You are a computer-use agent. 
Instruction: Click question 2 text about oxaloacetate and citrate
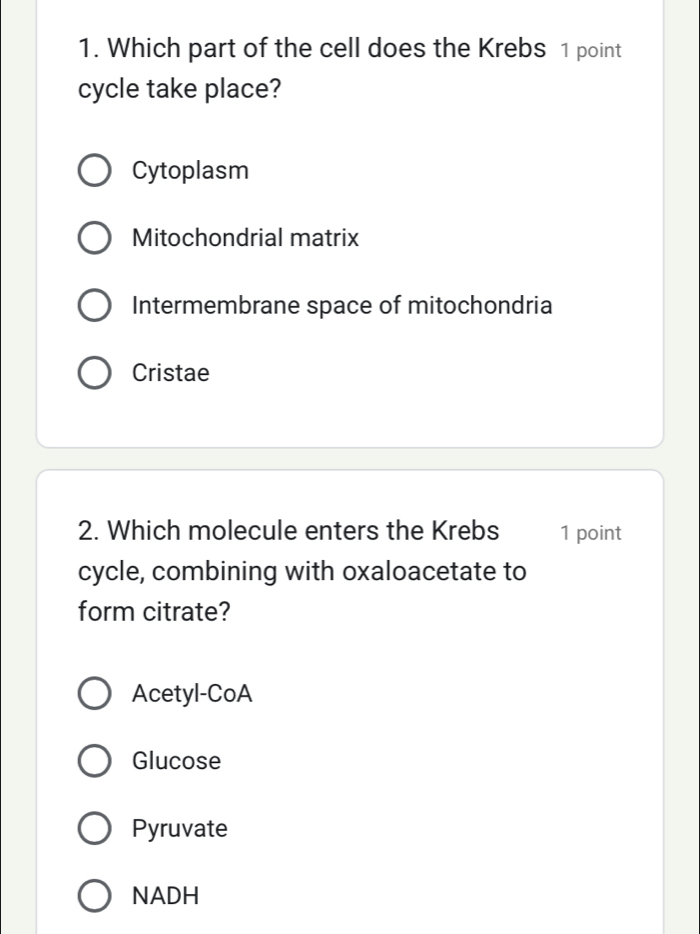click(x=300, y=572)
